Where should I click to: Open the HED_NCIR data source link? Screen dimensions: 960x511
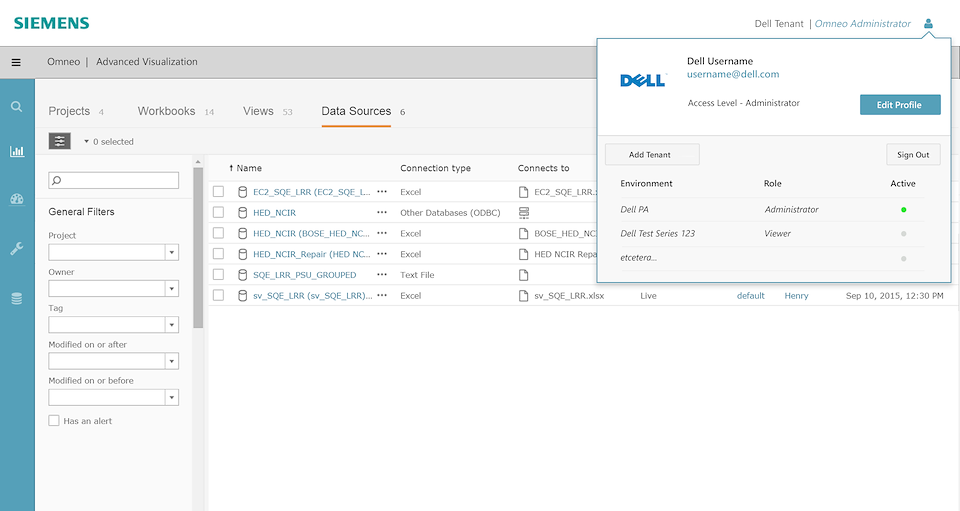(274, 213)
